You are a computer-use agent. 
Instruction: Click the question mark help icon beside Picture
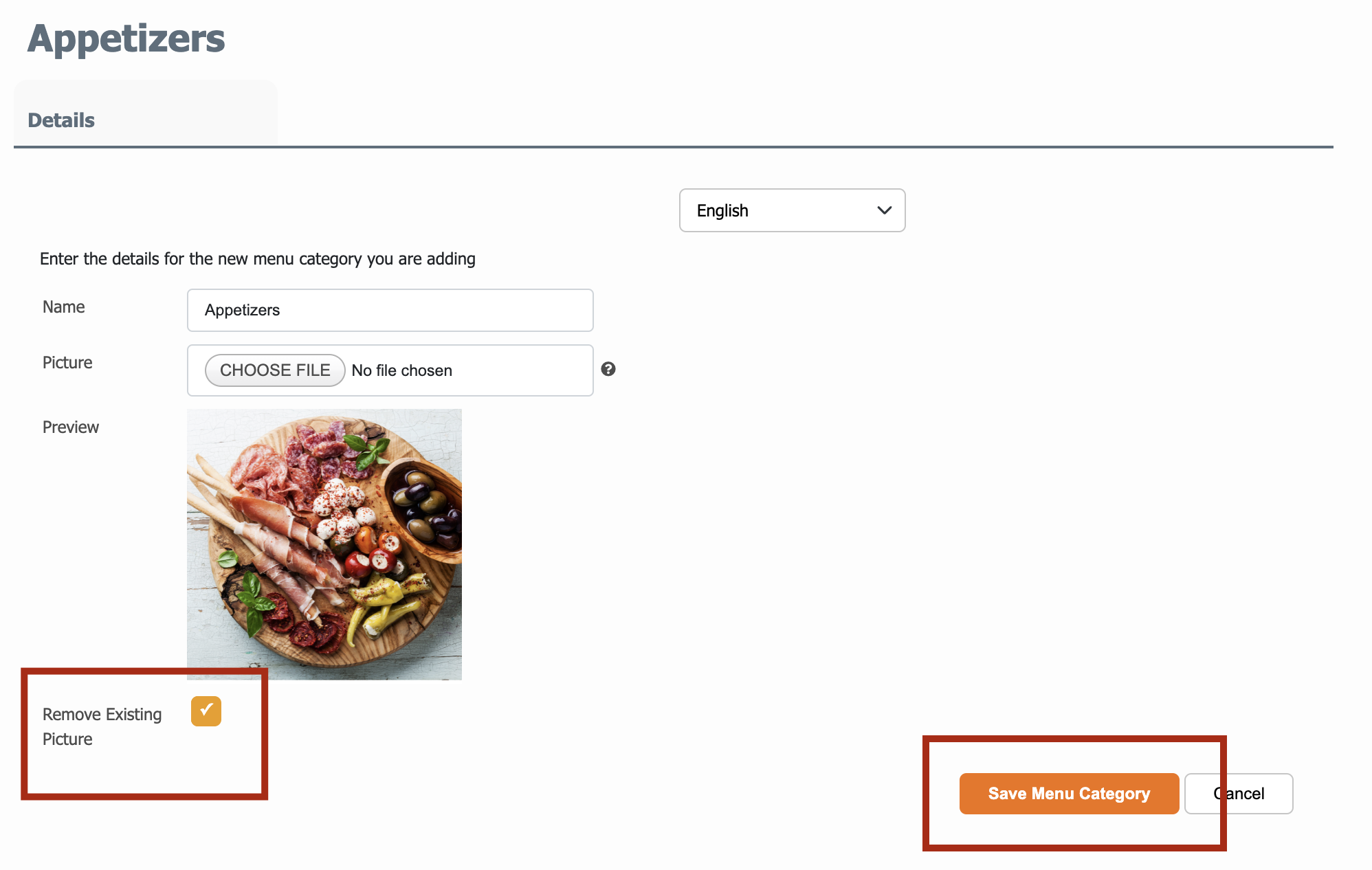click(x=608, y=369)
